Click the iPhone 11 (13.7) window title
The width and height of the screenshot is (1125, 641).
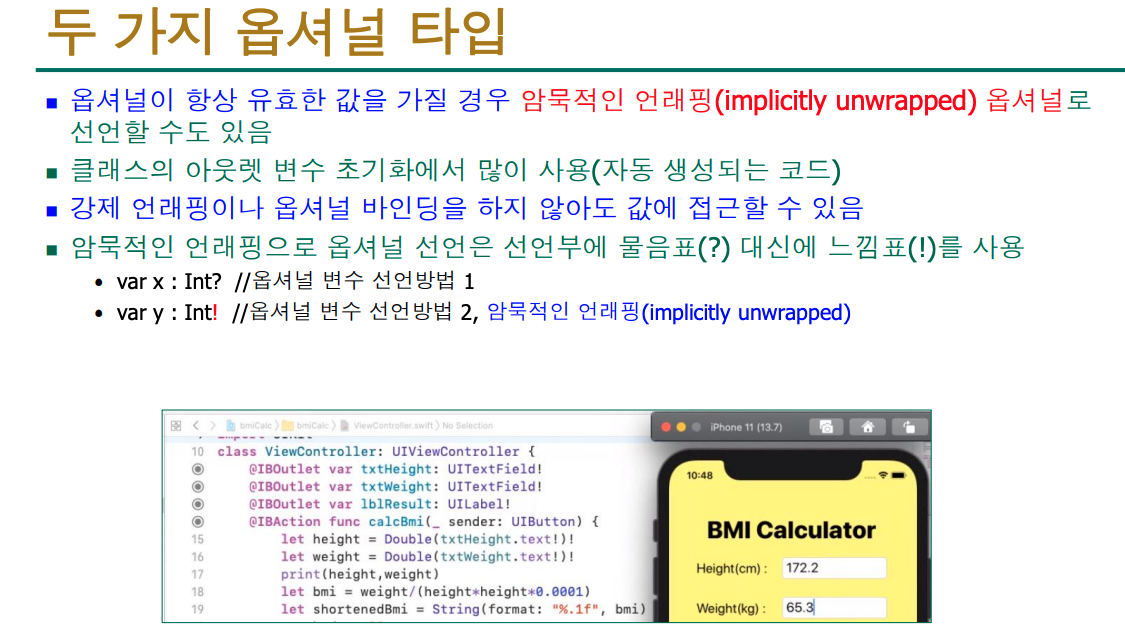click(746, 427)
